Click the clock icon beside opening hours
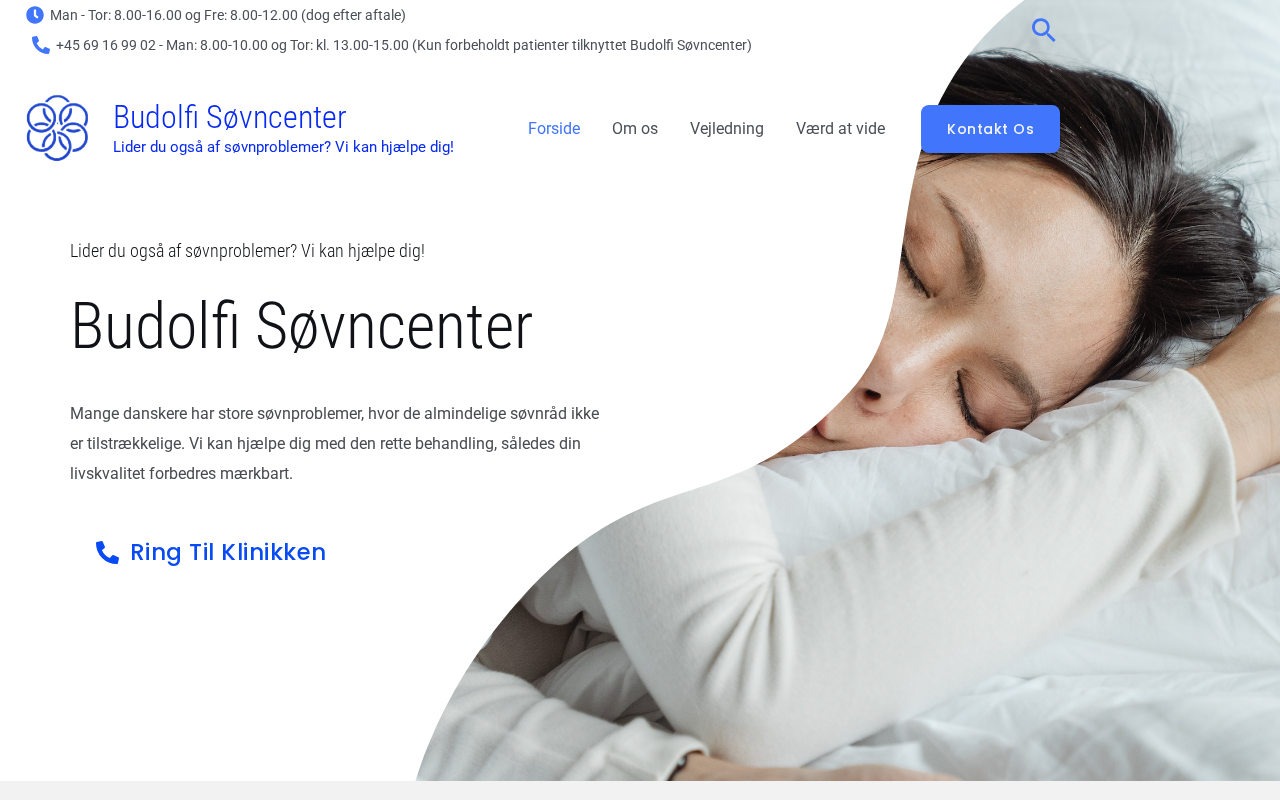Image resolution: width=1280 pixels, height=800 pixels. click(x=35, y=15)
